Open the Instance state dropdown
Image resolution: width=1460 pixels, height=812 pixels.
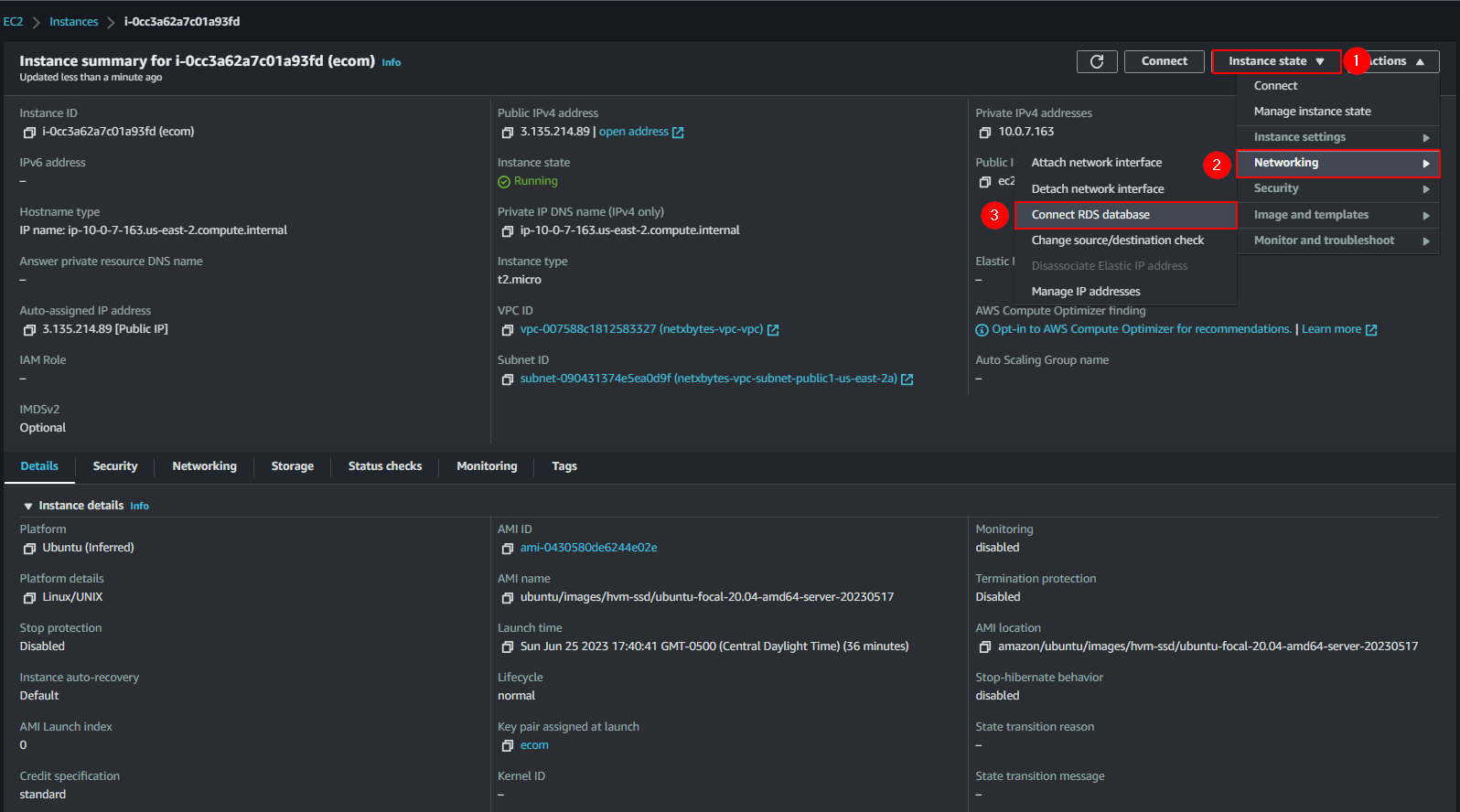click(1275, 61)
